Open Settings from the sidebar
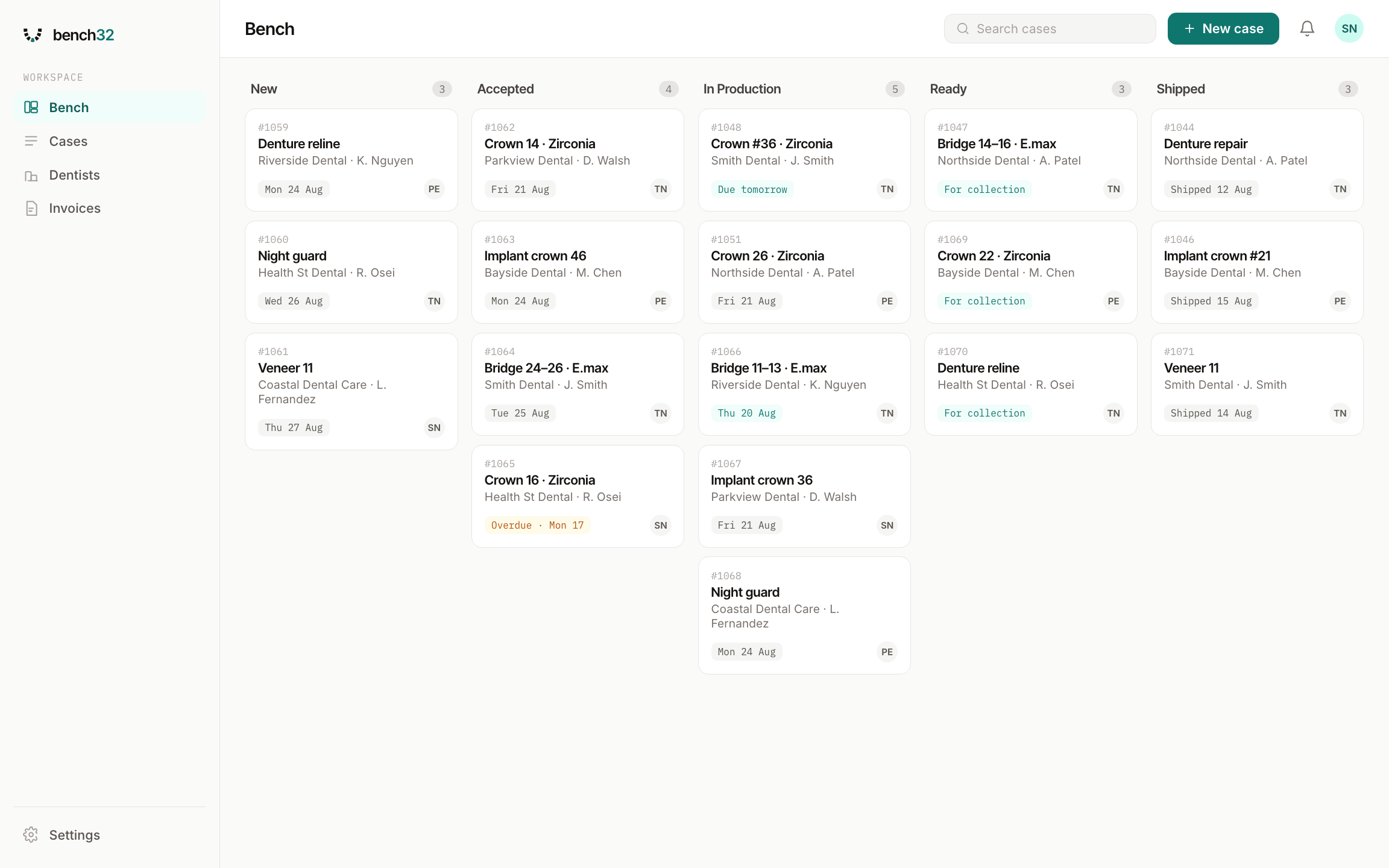This screenshot has width=1389, height=868. (109, 835)
